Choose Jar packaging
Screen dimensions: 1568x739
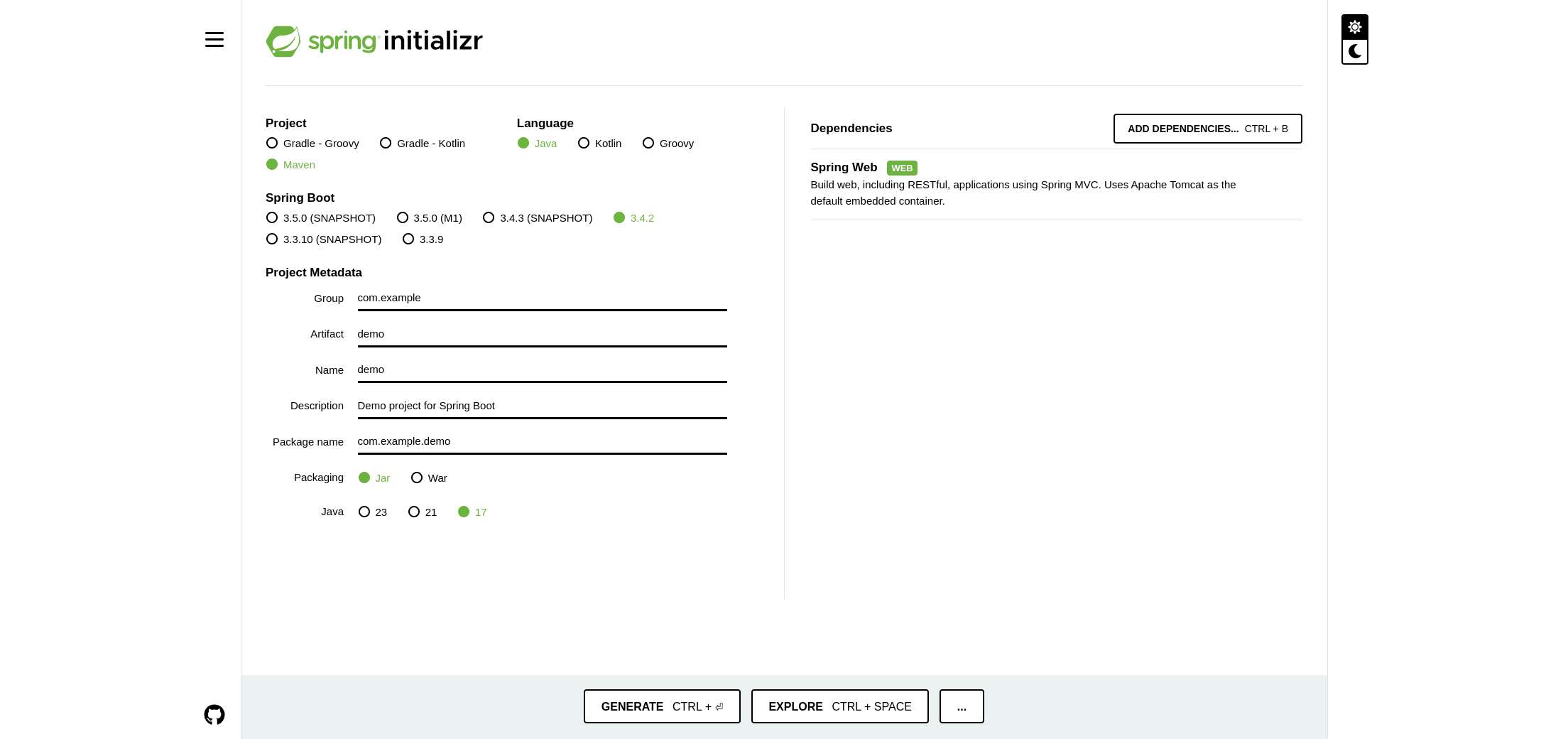click(x=374, y=478)
